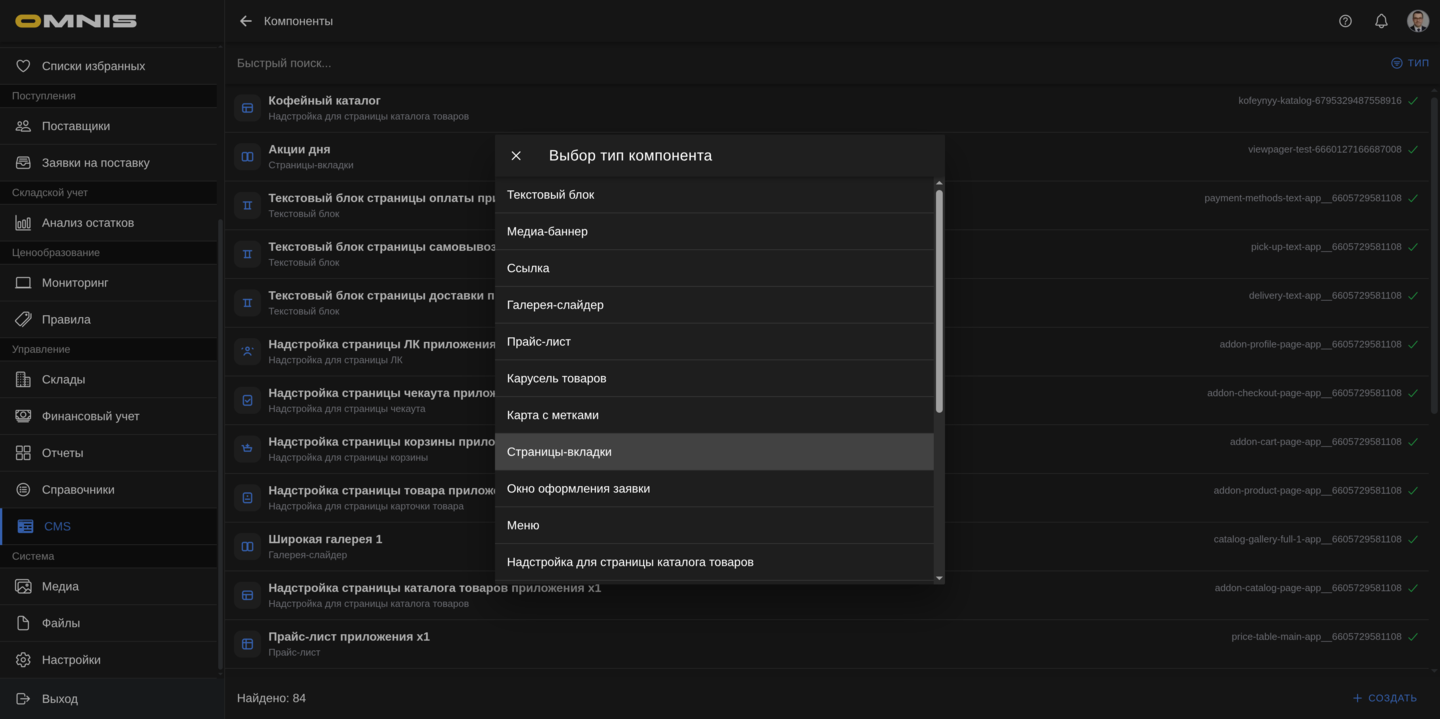
Task: Open the CMS sidebar icon
Action: (x=25, y=526)
